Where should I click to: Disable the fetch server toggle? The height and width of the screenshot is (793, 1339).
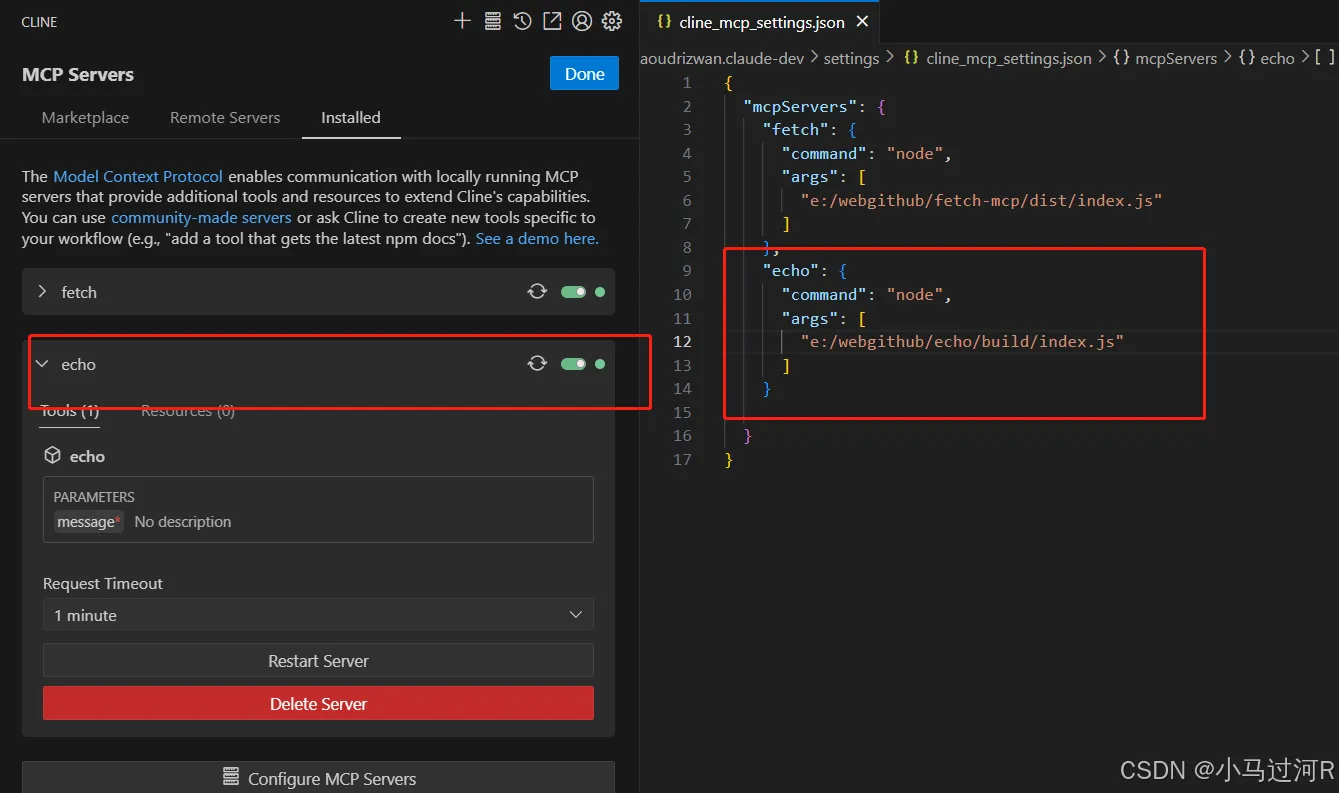tap(573, 292)
